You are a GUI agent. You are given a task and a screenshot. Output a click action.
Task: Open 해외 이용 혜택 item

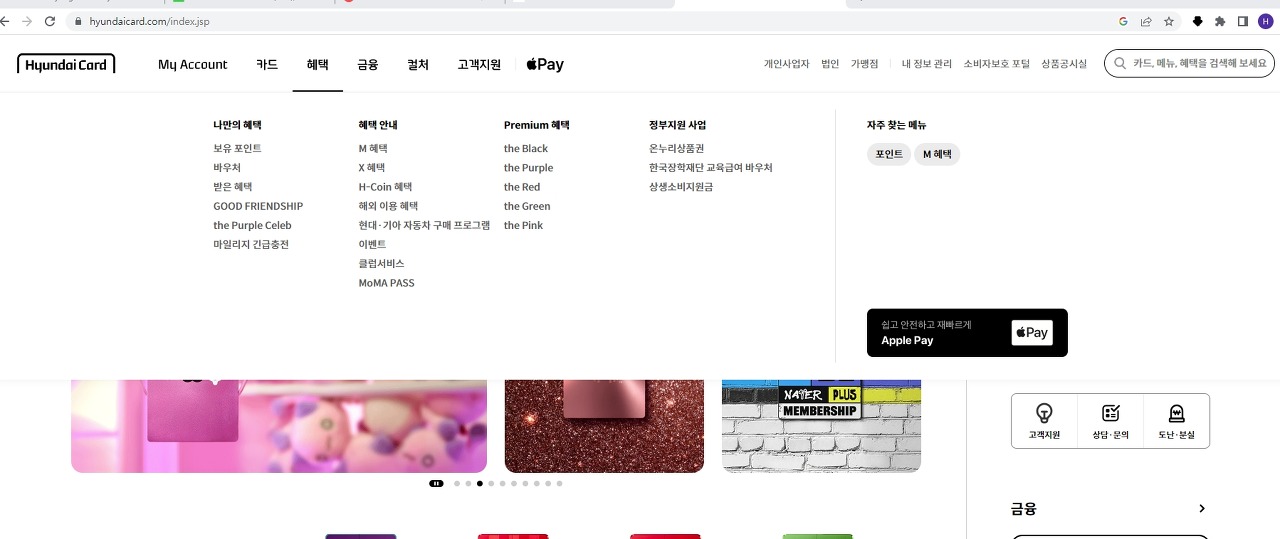[x=388, y=206]
